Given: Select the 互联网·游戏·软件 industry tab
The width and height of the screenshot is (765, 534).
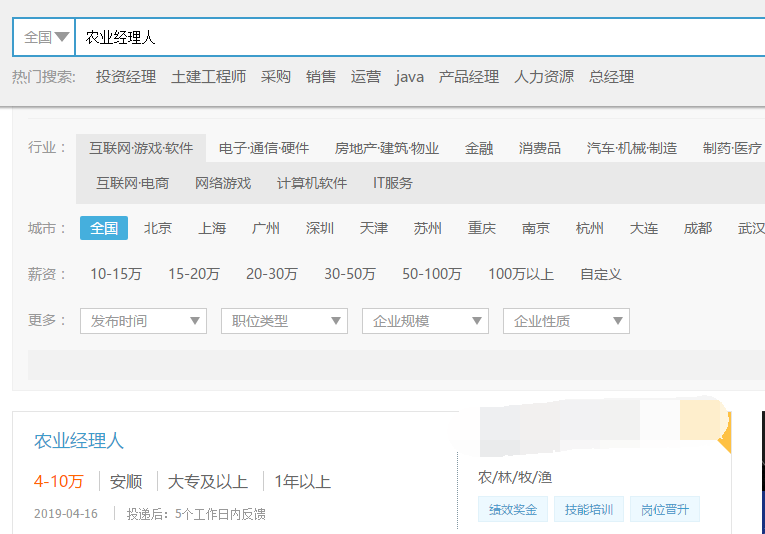Looking at the screenshot, I should coord(141,148).
